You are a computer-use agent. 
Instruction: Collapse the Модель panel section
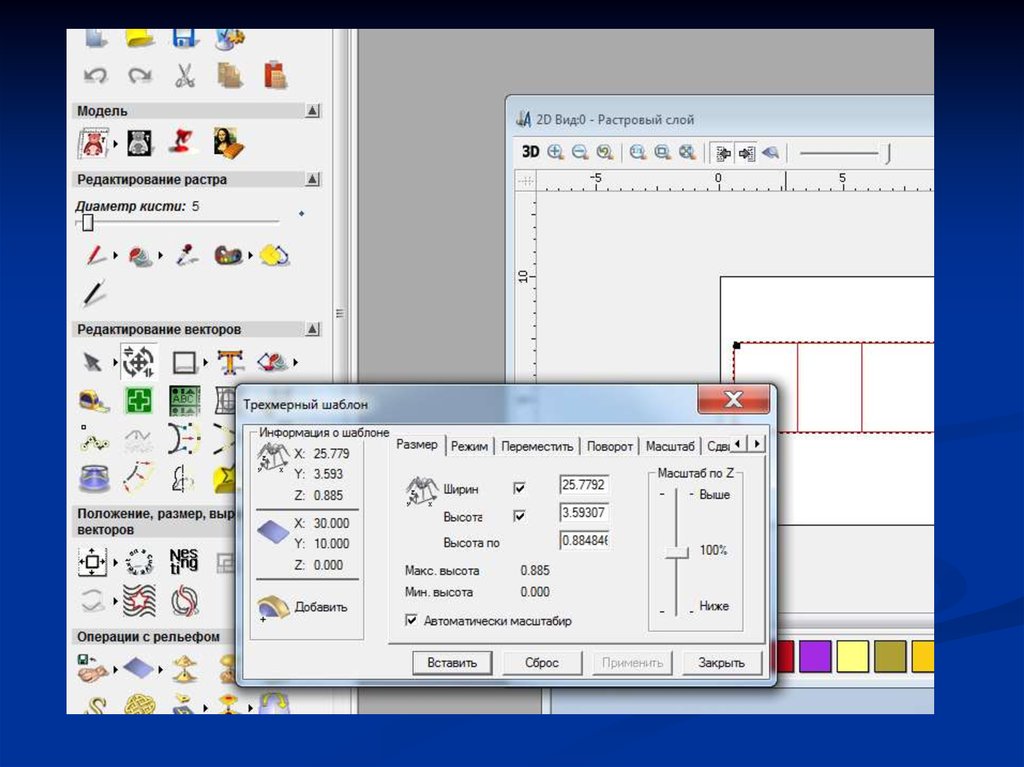[312, 111]
